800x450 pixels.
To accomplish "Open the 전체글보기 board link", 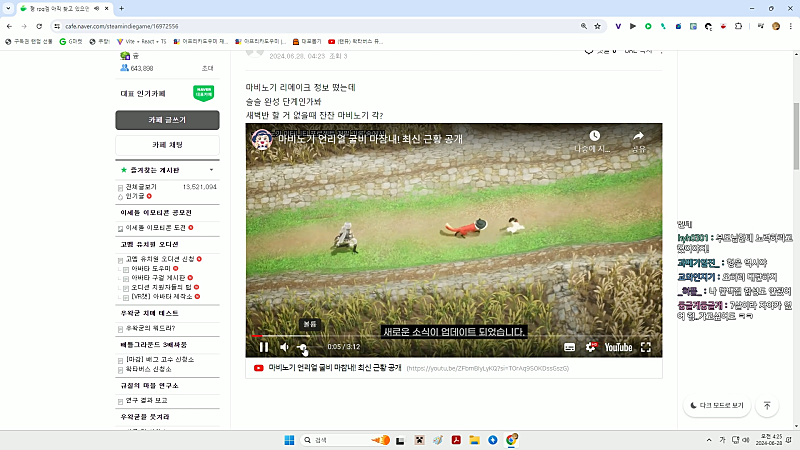I will pyautogui.click(x=141, y=187).
